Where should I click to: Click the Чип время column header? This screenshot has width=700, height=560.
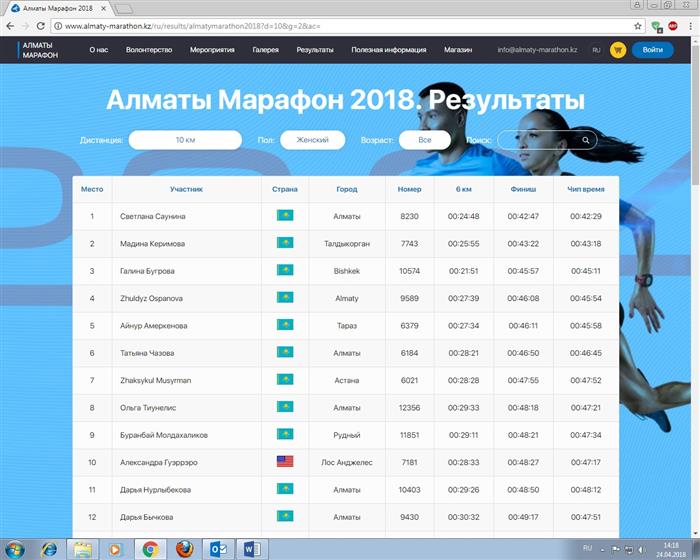(586, 188)
